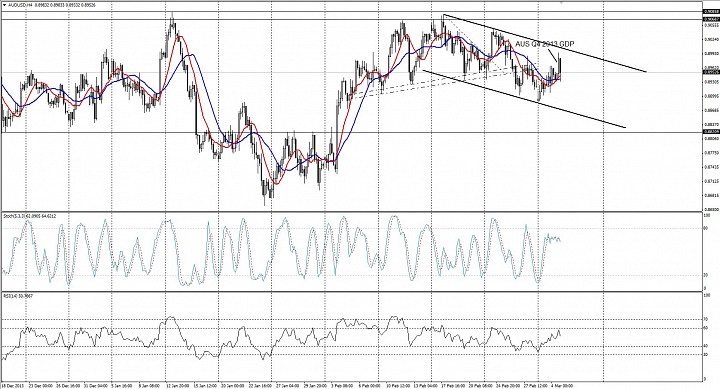Click the RSI(14) indicator label
The height and width of the screenshot is (389, 720).
tap(10, 296)
